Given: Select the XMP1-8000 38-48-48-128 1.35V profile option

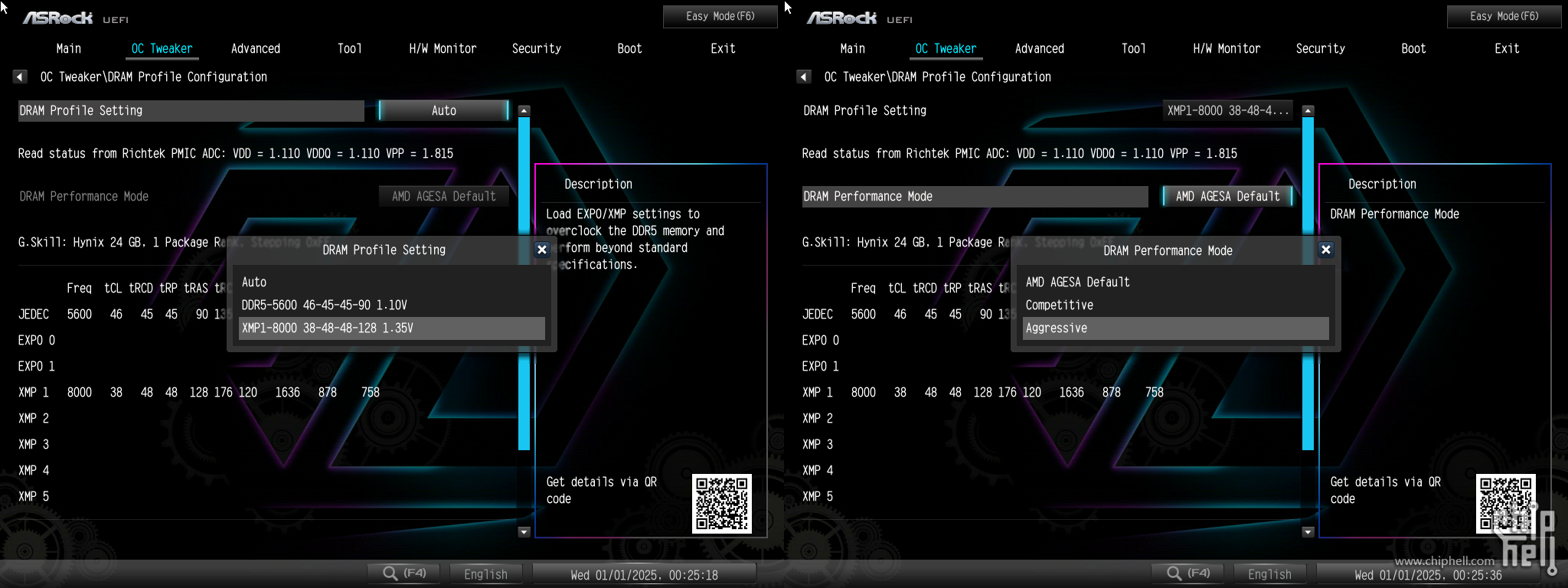Looking at the screenshot, I should coord(391,328).
